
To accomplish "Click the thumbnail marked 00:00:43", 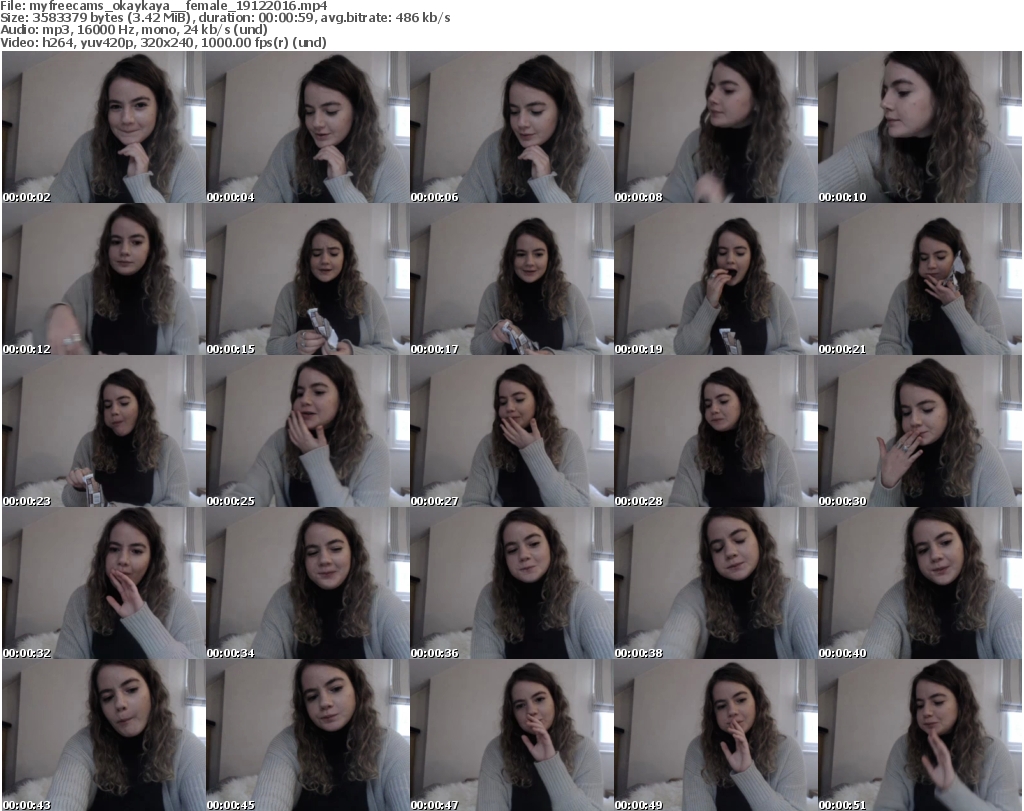I will [x=103, y=735].
